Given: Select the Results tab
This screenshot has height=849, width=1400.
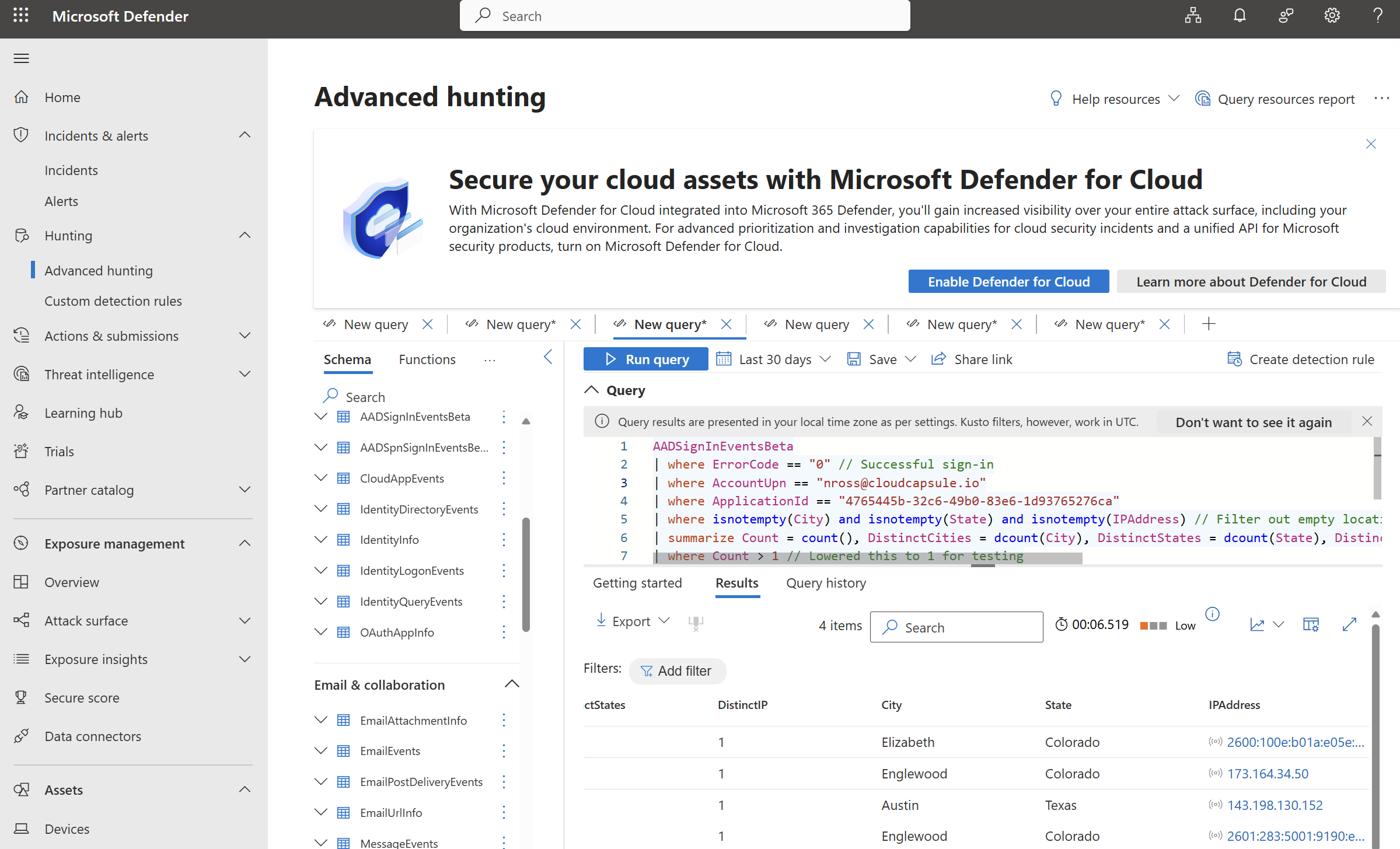Looking at the screenshot, I should tap(737, 583).
